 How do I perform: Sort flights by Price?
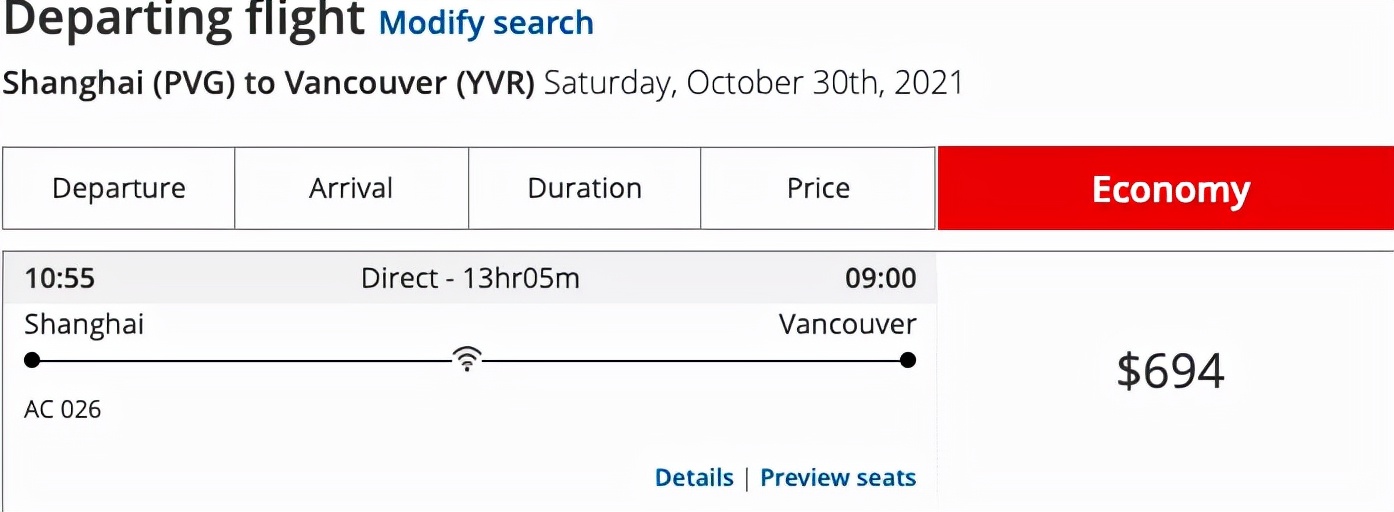818,189
